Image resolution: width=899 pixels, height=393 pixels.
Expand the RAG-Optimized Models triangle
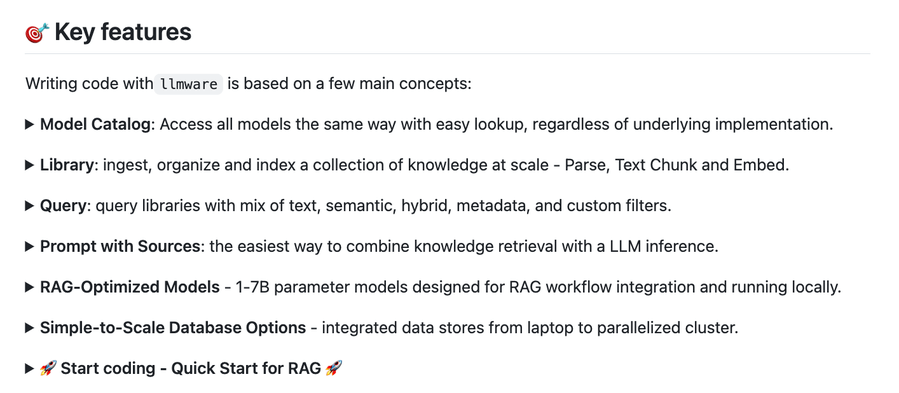pos(30,287)
